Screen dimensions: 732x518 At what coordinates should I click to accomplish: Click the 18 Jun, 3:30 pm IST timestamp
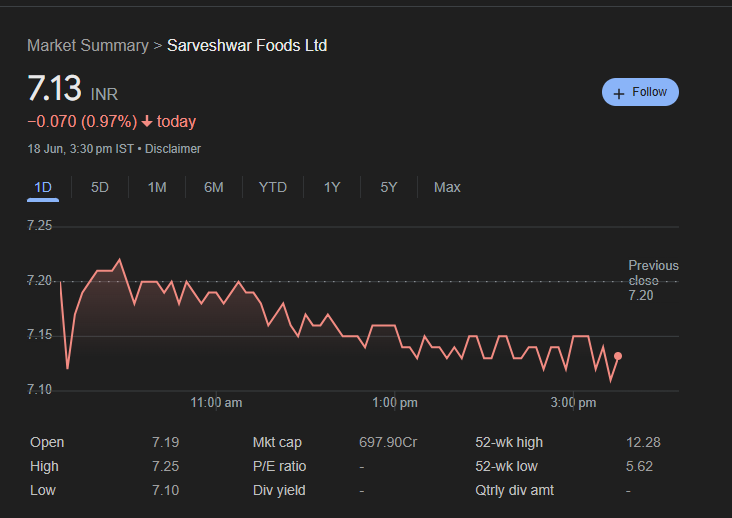coord(81,149)
